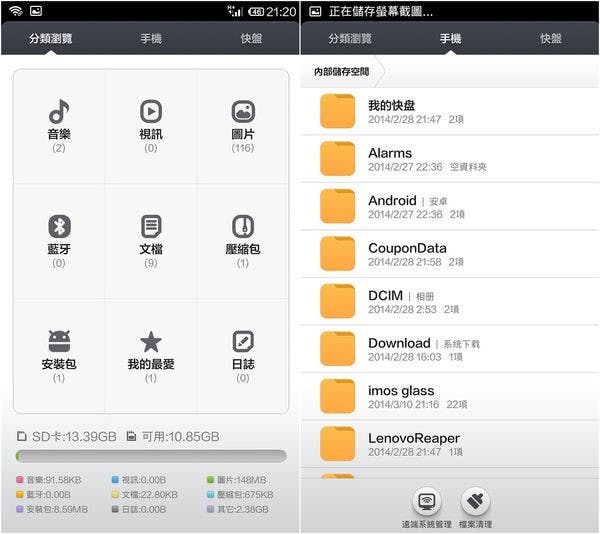Viewport: 600px width, 534px height.
Task: Tap the imos glass 22項 item count
Action: pyautogui.click(x=457, y=404)
